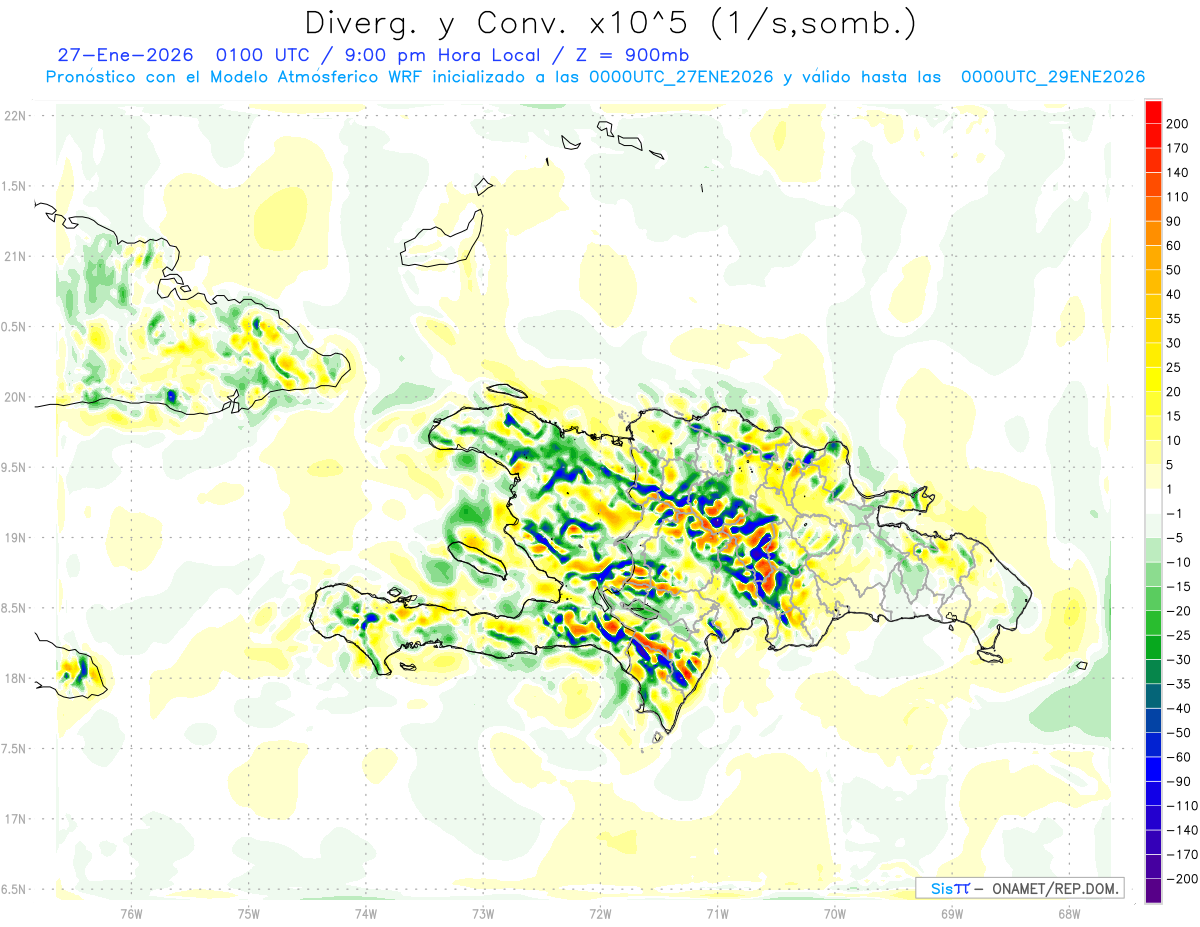Screen dimensions: 1200x927
Task: Click the '-200' scale value
Action: pyautogui.click(x=1182, y=879)
